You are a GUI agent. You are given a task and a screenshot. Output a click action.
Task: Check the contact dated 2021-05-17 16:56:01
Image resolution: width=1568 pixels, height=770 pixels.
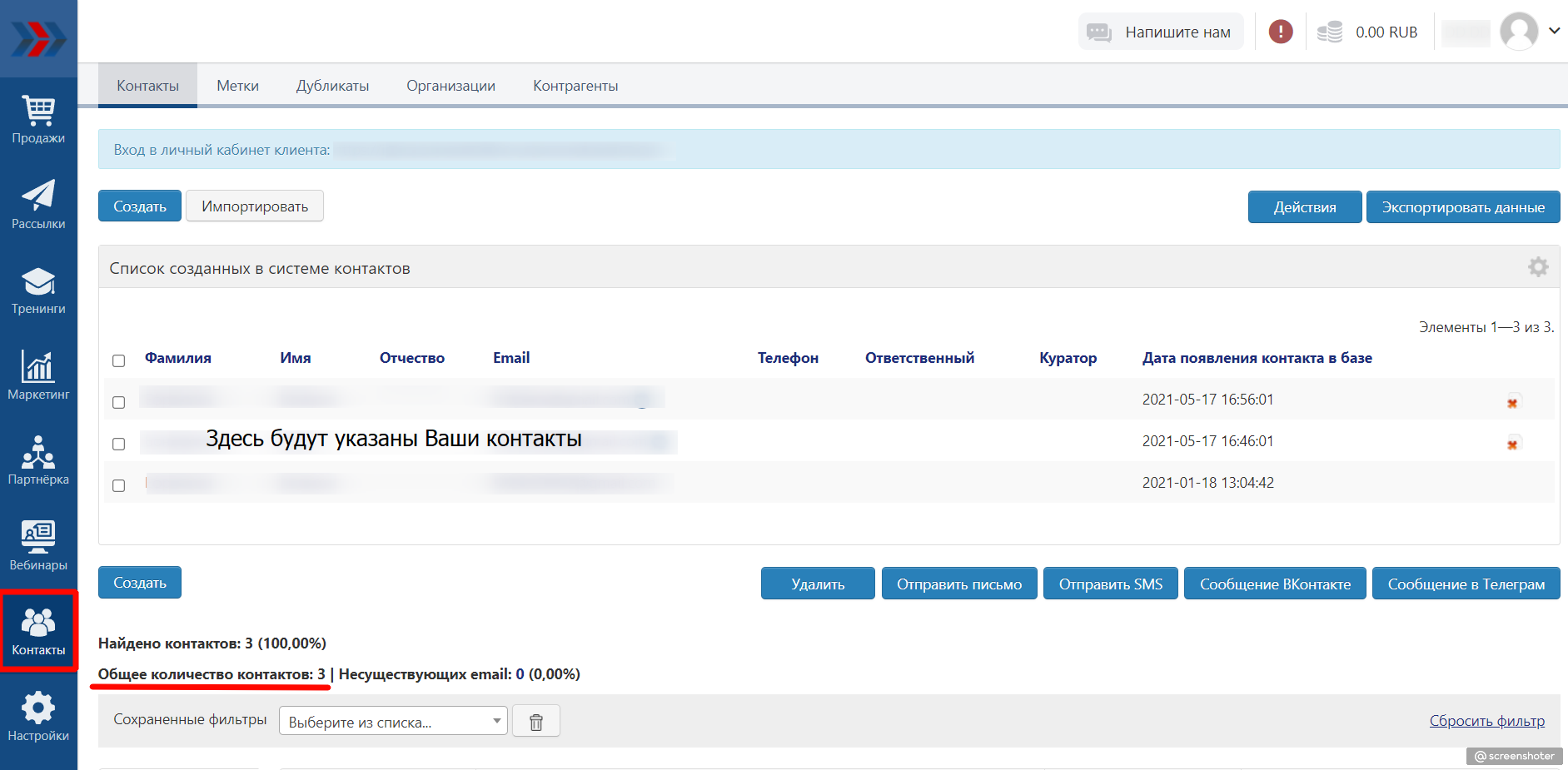(x=119, y=402)
